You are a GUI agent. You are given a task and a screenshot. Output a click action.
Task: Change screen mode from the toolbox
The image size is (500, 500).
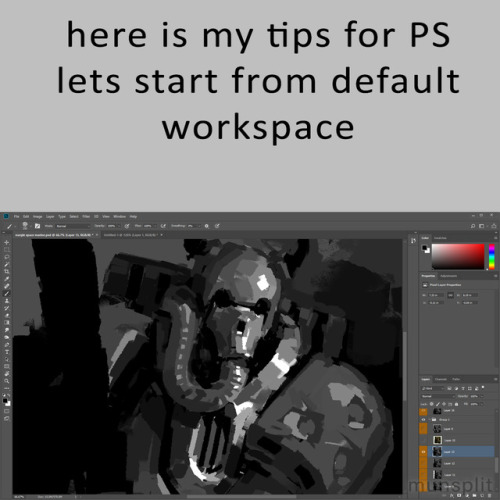pyautogui.click(x=6, y=418)
